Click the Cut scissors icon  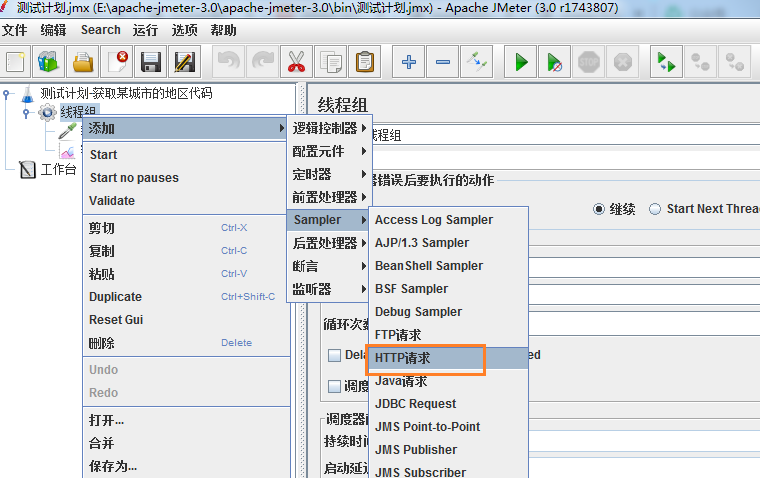pos(297,62)
